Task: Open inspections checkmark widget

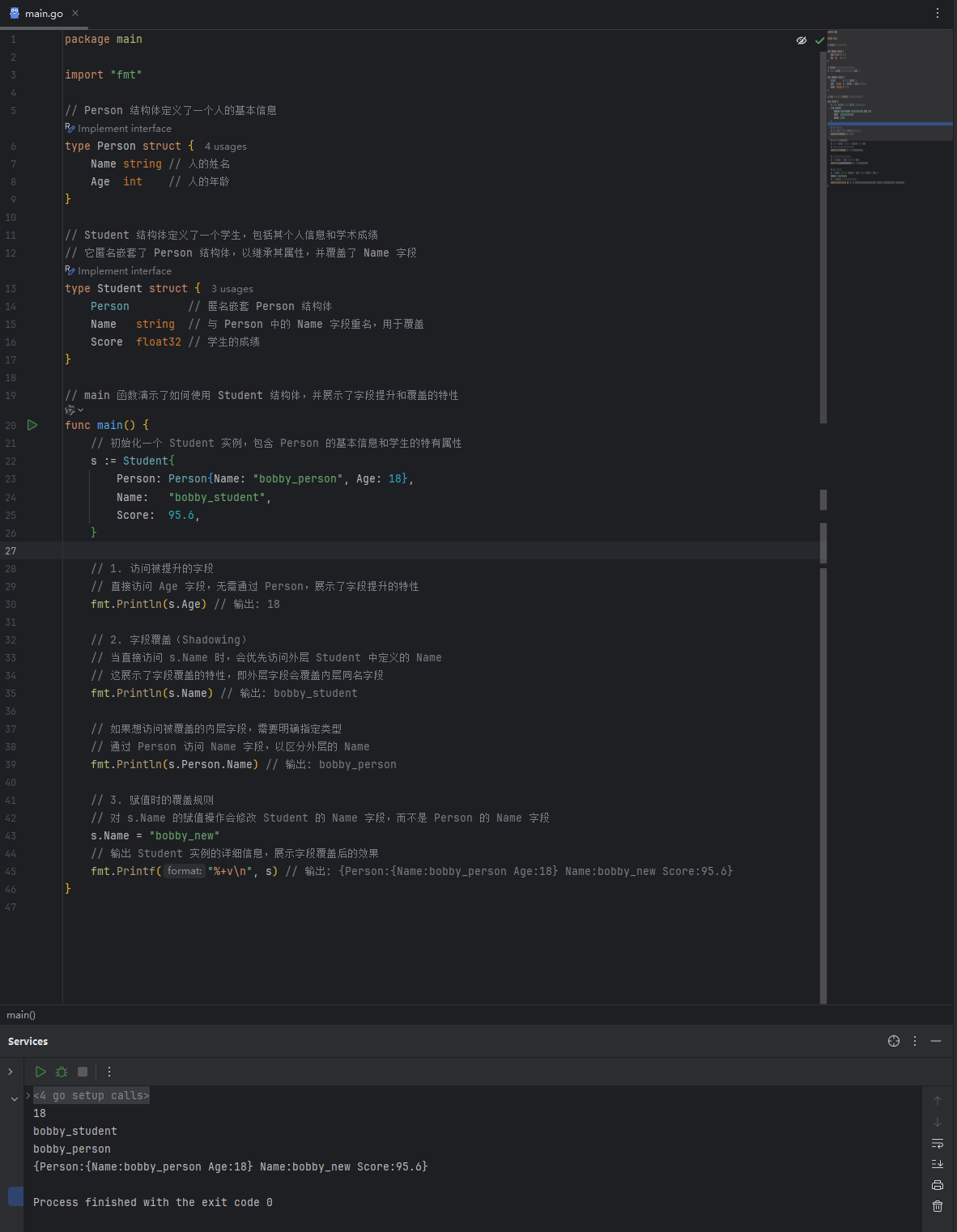Action: (x=819, y=40)
